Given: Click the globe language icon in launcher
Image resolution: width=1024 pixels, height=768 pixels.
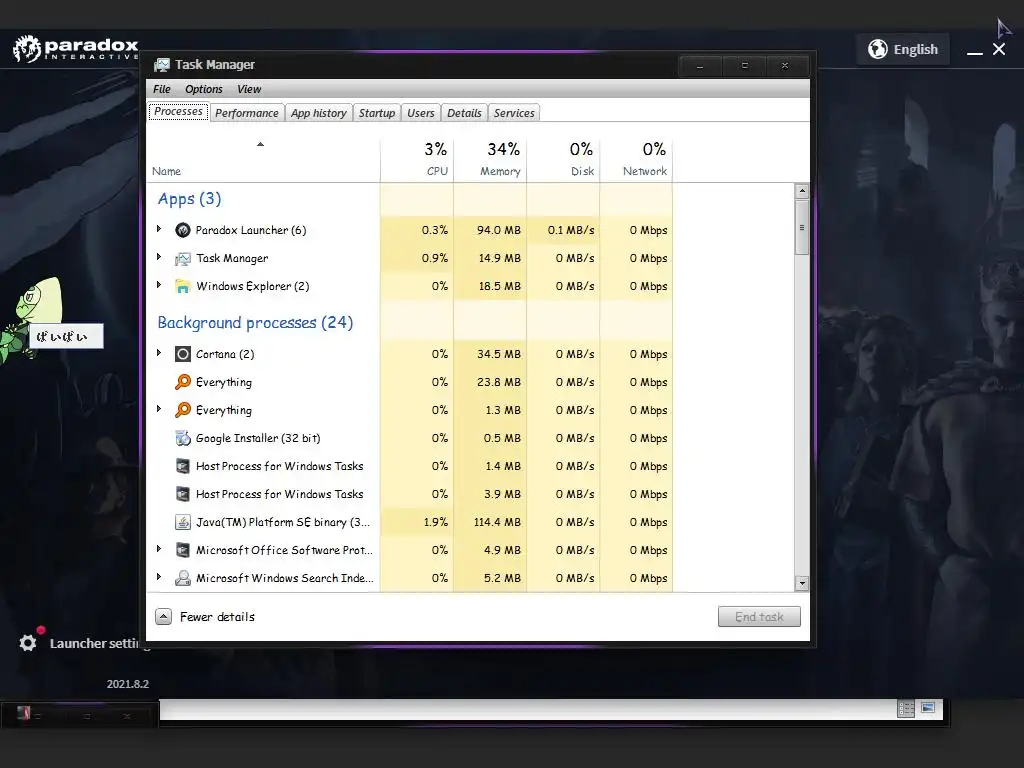Looking at the screenshot, I should click(878, 49).
